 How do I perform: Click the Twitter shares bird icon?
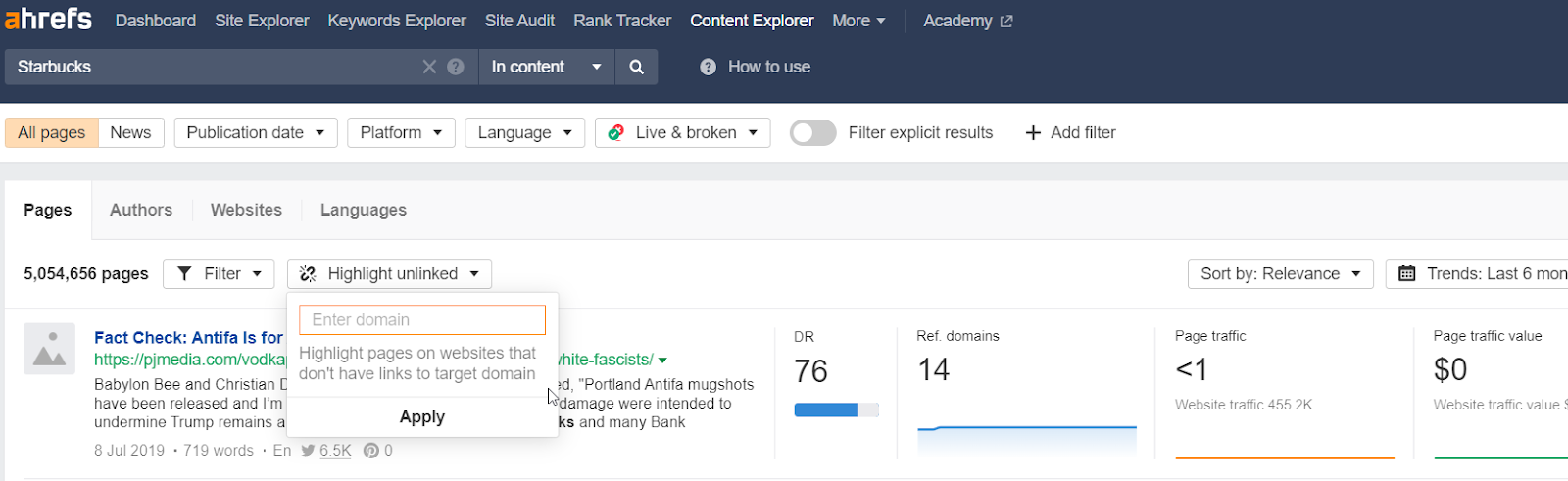tap(308, 451)
